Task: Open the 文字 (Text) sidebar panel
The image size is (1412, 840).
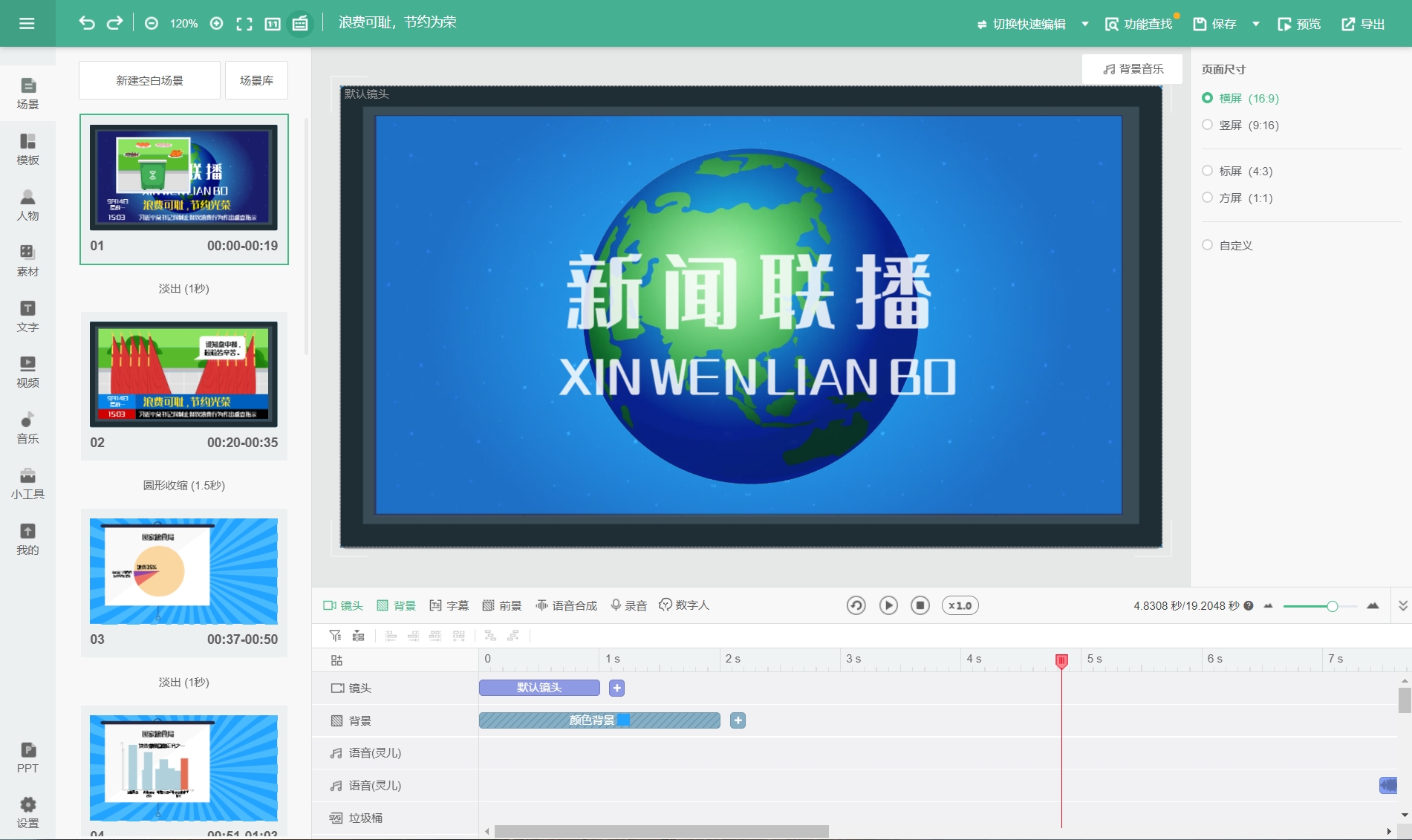Action: (27, 316)
